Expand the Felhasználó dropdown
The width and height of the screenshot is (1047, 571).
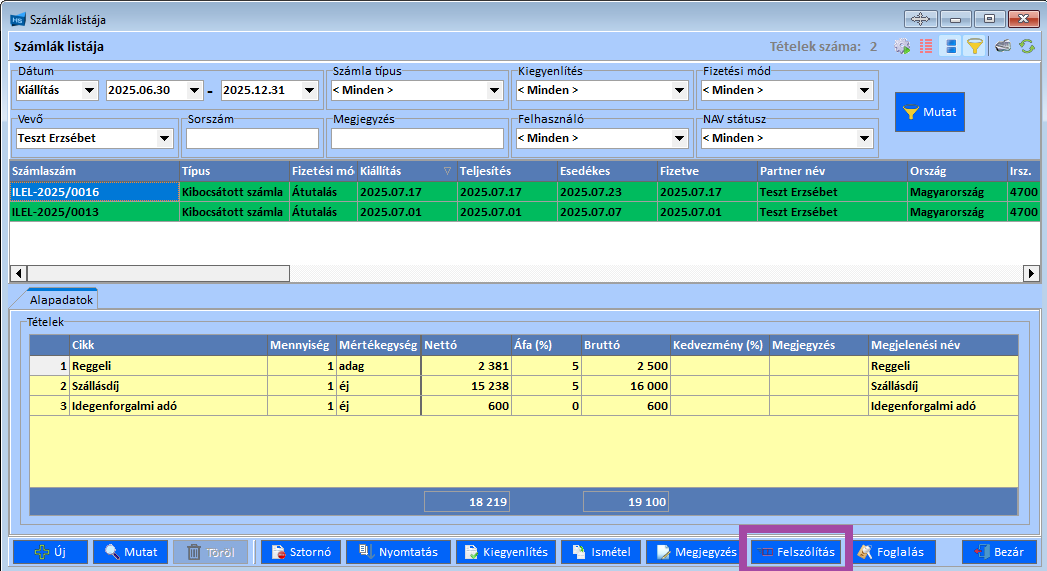[x=679, y=138]
